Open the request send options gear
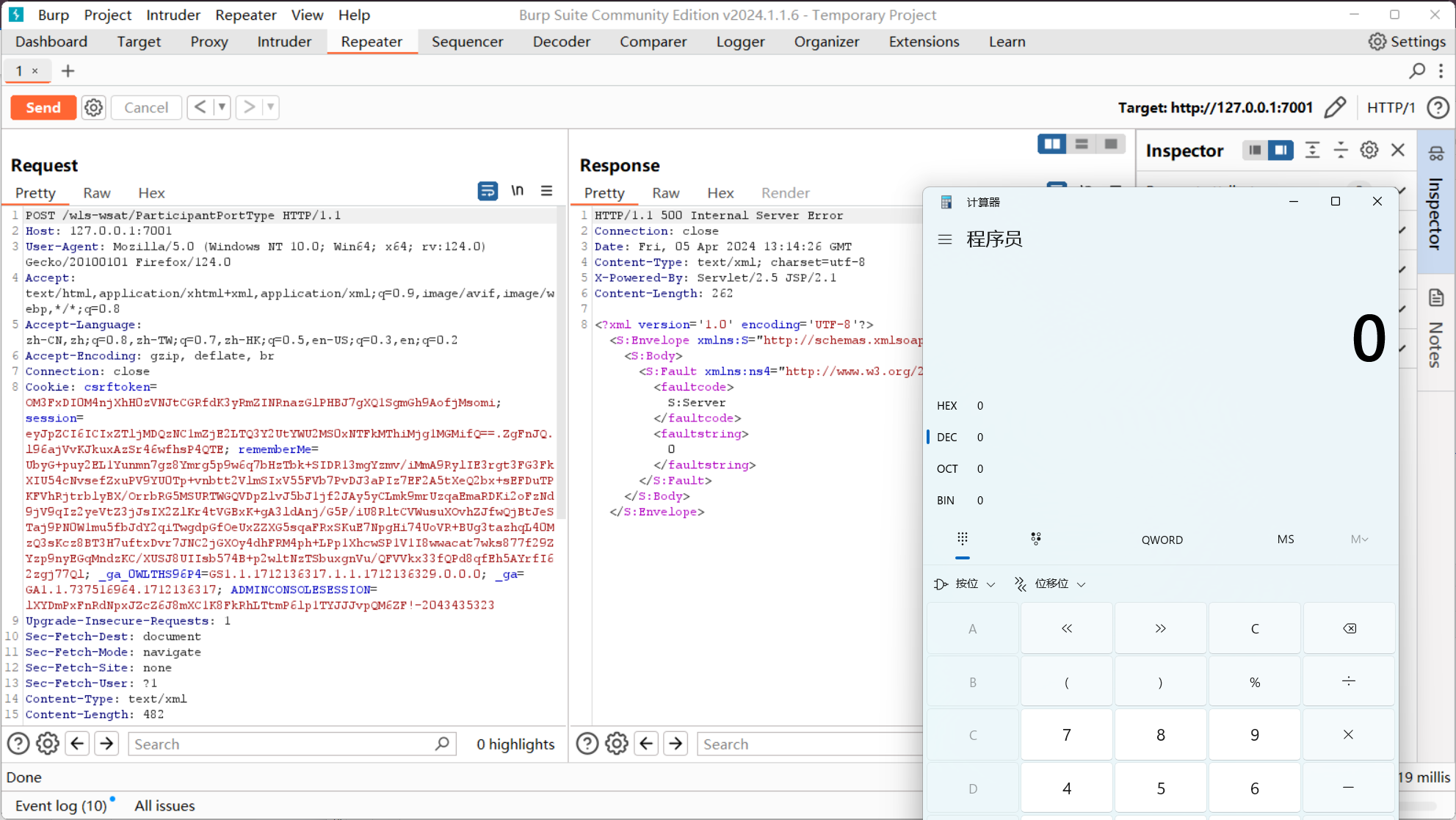1456x820 pixels. [93, 107]
